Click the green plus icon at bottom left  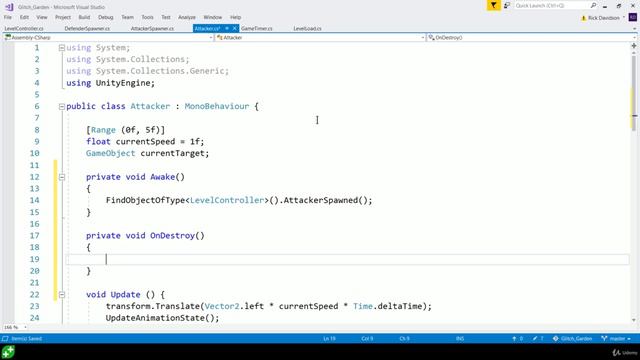click(x=8, y=352)
